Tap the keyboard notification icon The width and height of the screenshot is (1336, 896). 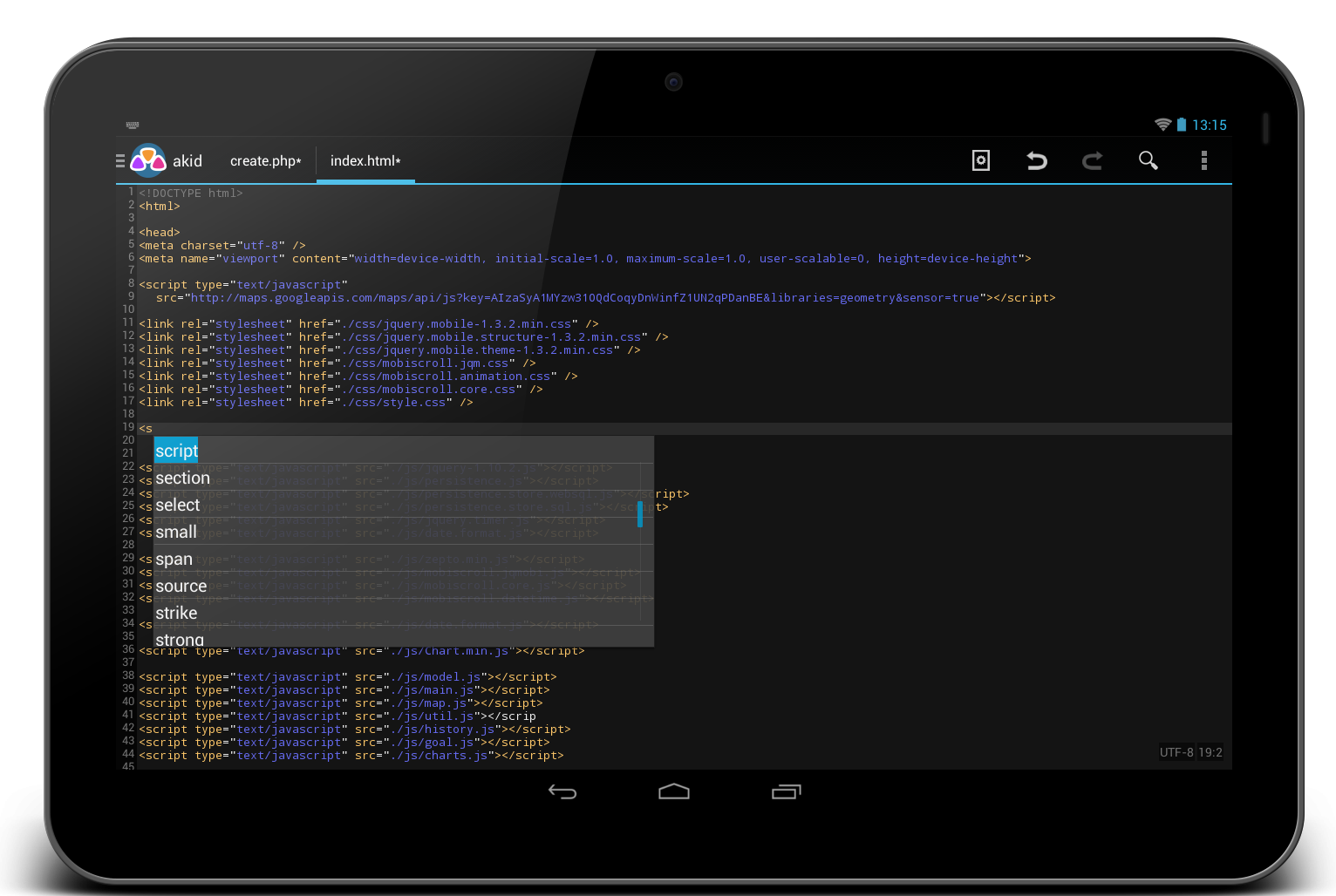133,125
